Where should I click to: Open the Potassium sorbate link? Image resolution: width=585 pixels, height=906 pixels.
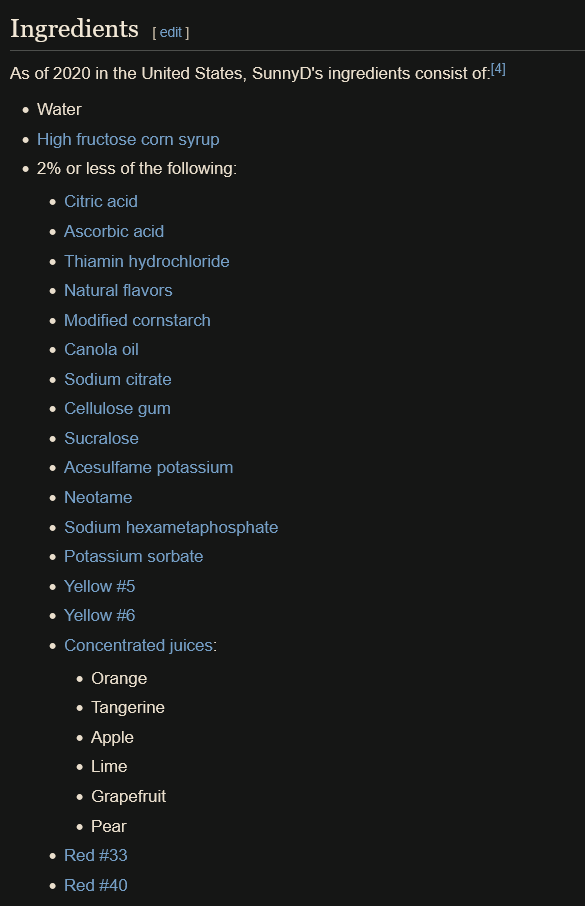coord(134,556)
